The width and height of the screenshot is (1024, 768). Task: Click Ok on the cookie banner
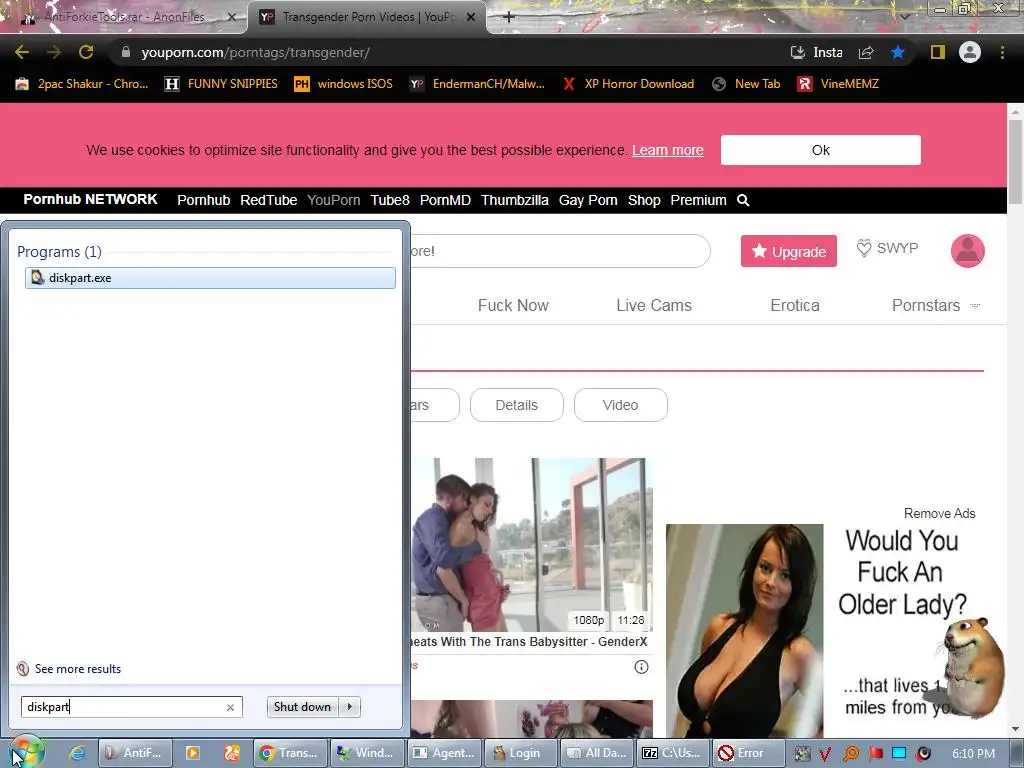[821, 150]
